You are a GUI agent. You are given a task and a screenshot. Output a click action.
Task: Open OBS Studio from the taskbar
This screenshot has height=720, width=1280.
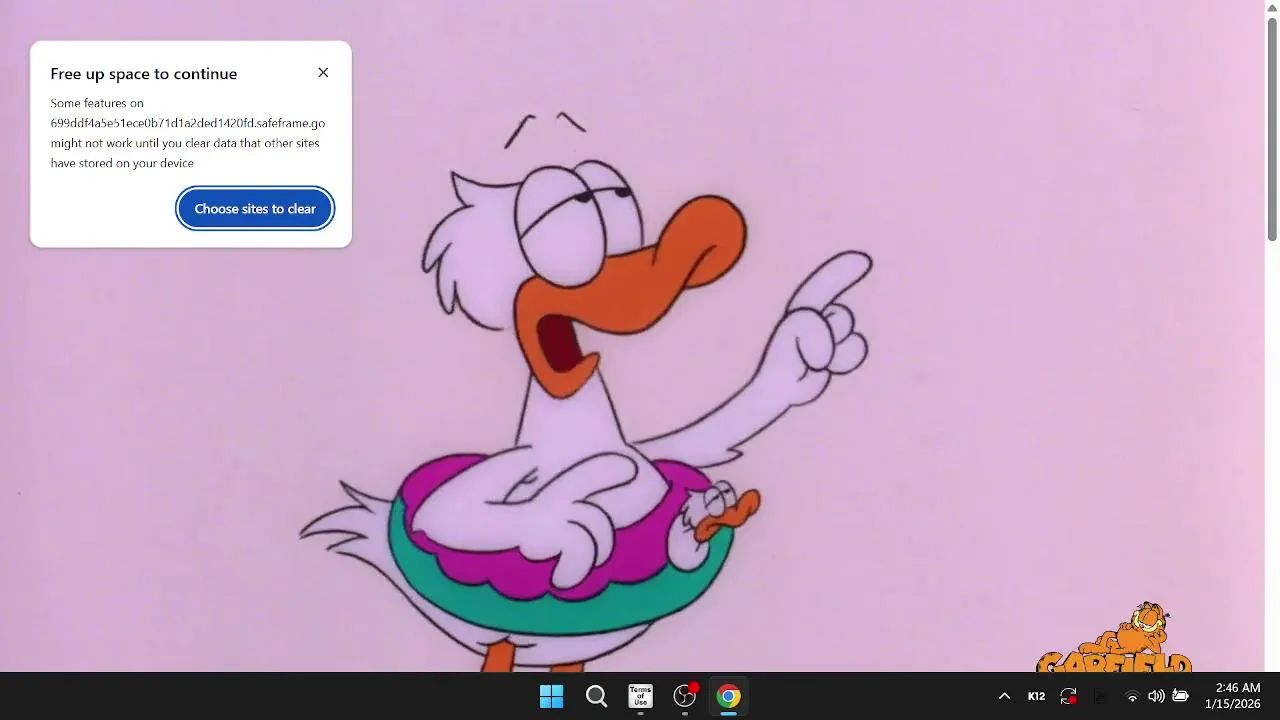[x=685, y=696]
